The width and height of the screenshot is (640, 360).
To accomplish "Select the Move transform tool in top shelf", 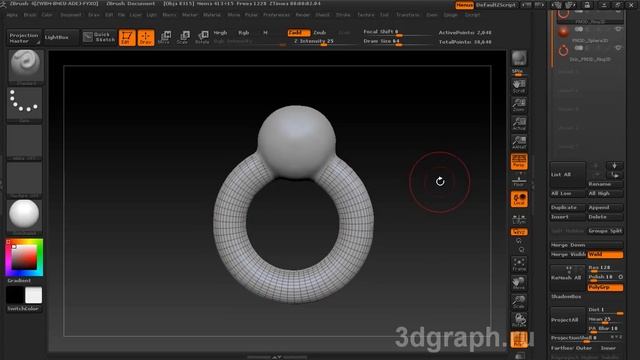I will click(164, 37).
